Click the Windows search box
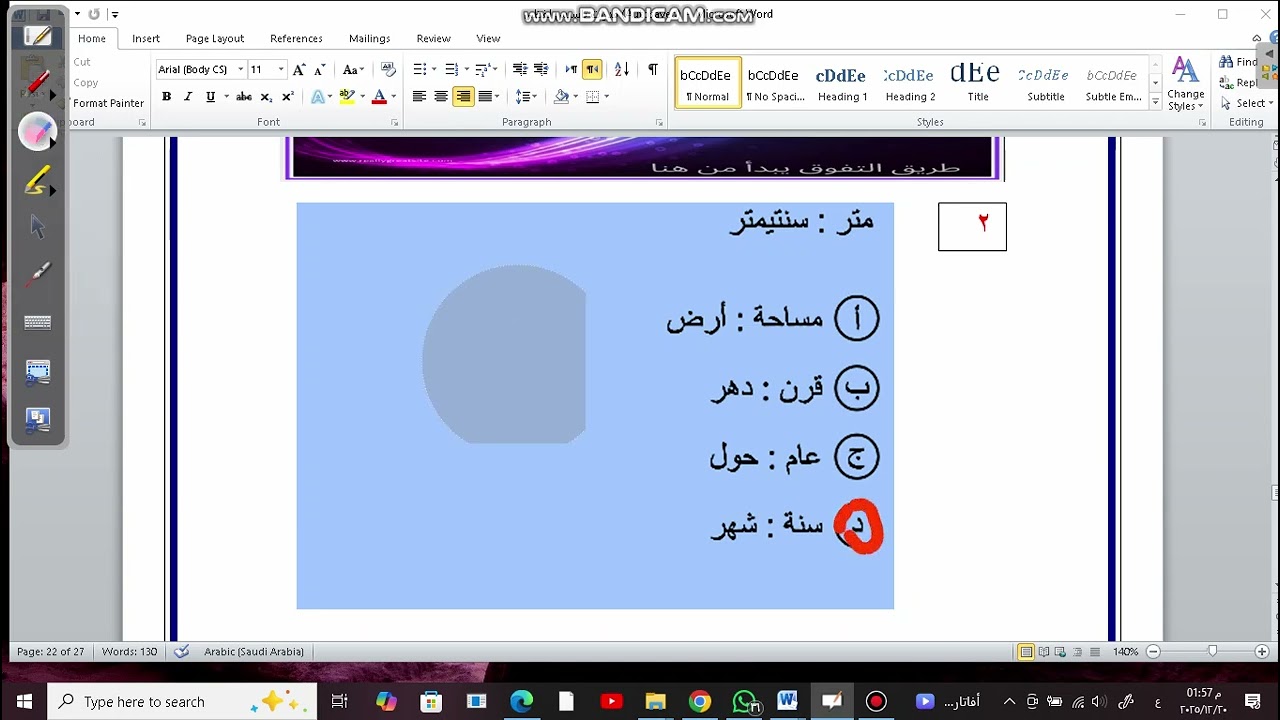 point(183,702)
